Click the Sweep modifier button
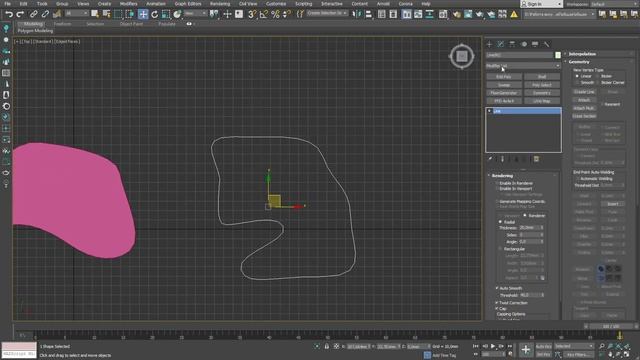640x360 pixels. [x=504, y=85]
